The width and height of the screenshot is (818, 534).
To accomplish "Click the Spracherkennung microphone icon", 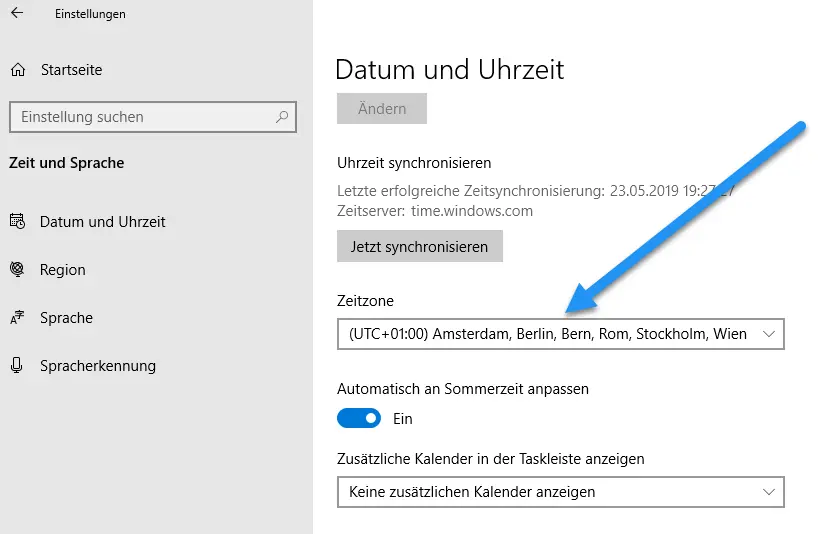I will click(17, 366).
